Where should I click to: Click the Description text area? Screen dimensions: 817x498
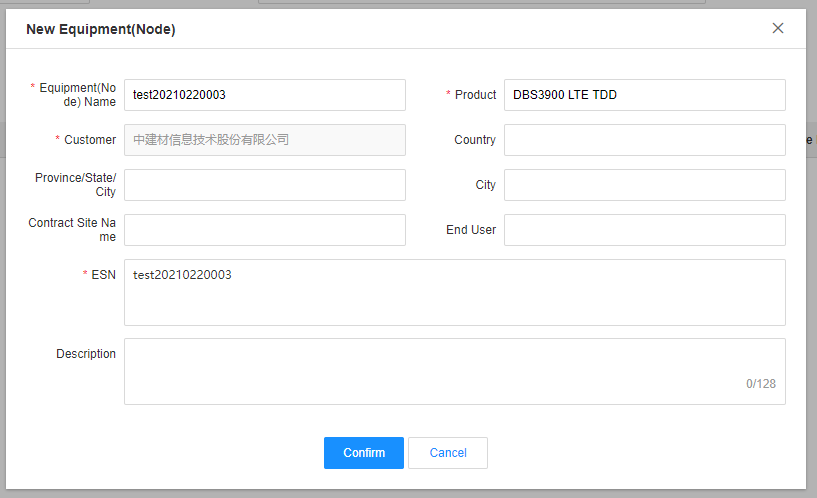455,371
